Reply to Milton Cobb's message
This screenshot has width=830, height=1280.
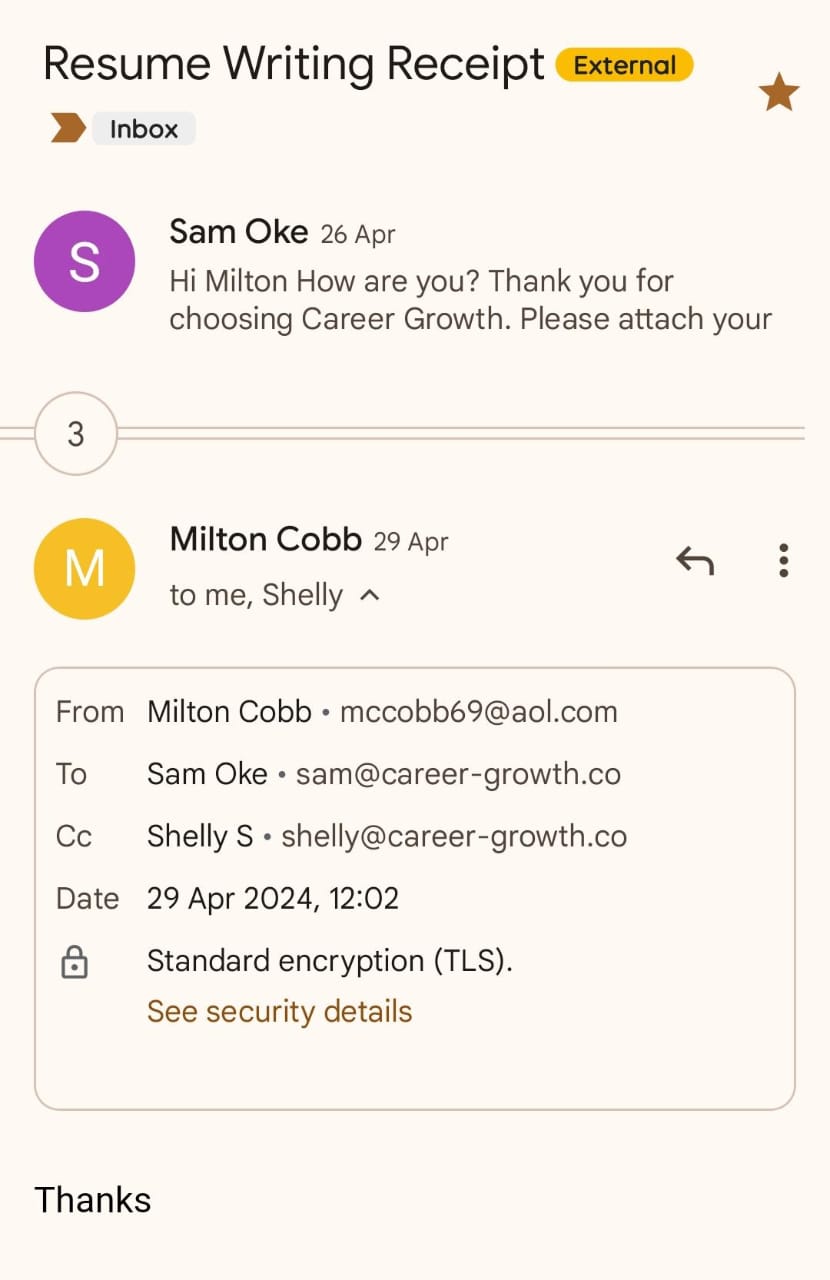[x=695, y=561]
